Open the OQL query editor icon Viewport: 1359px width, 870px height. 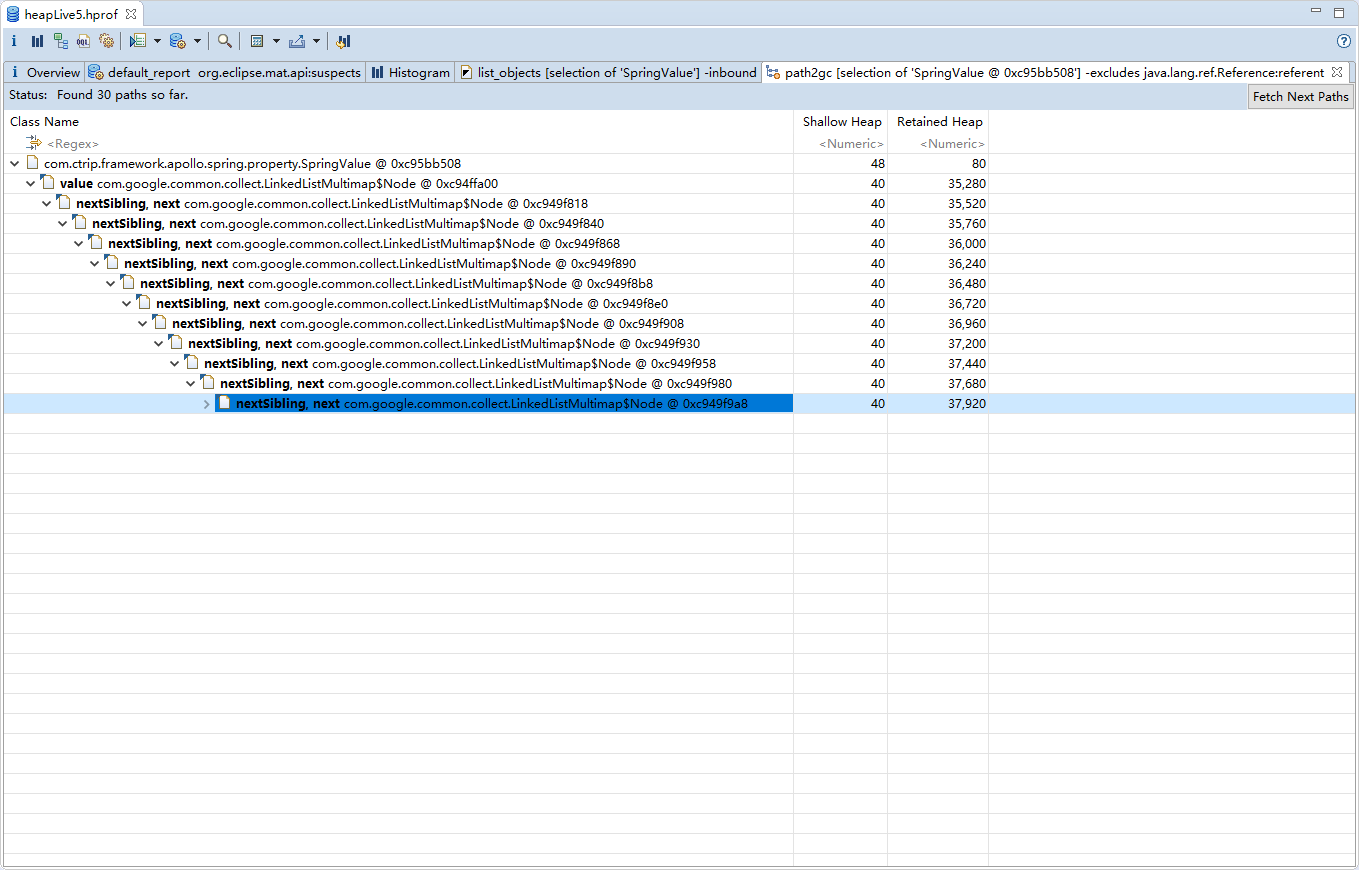(x=84, y=41)
